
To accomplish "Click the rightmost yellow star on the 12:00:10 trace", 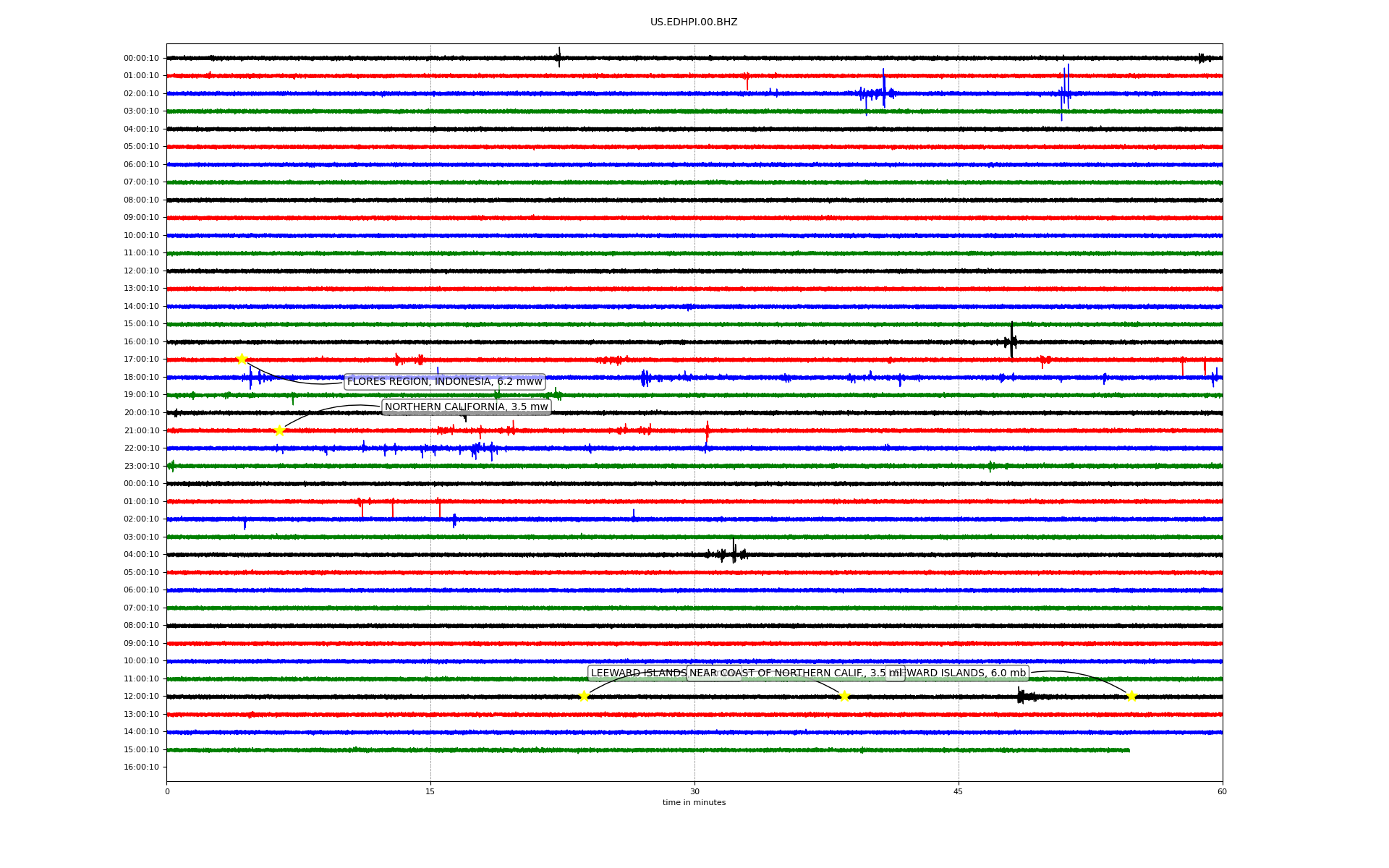I will point(1131,696).
